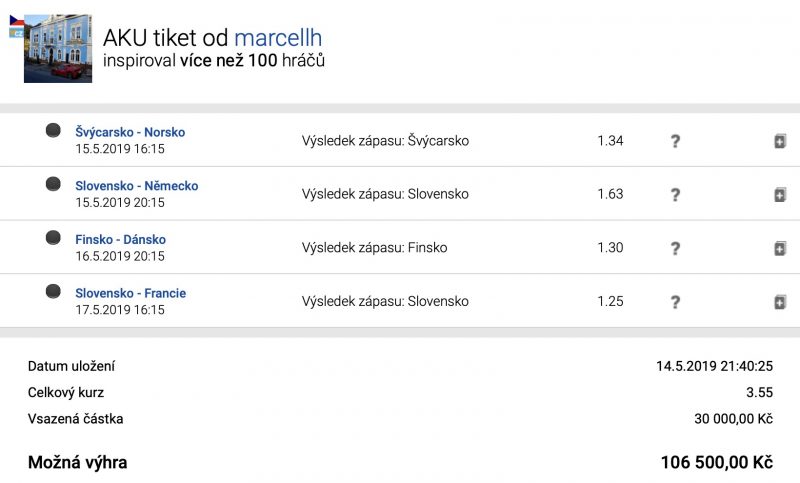The width and height of the screenshot is (800, 483).
Task: Click the Czech flag icon on avatar
Action: pyautogui.click(x=16, y=22)
